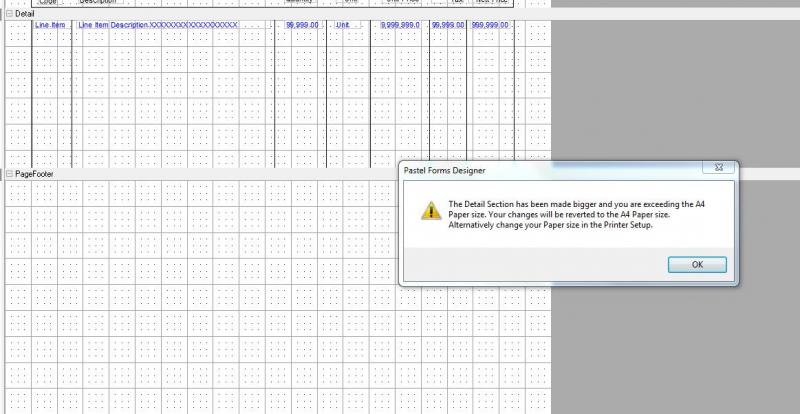This screenshot has width=800, height=414.
Task: Select the Line Item field beside Description
Action: (x=92, y=24)
